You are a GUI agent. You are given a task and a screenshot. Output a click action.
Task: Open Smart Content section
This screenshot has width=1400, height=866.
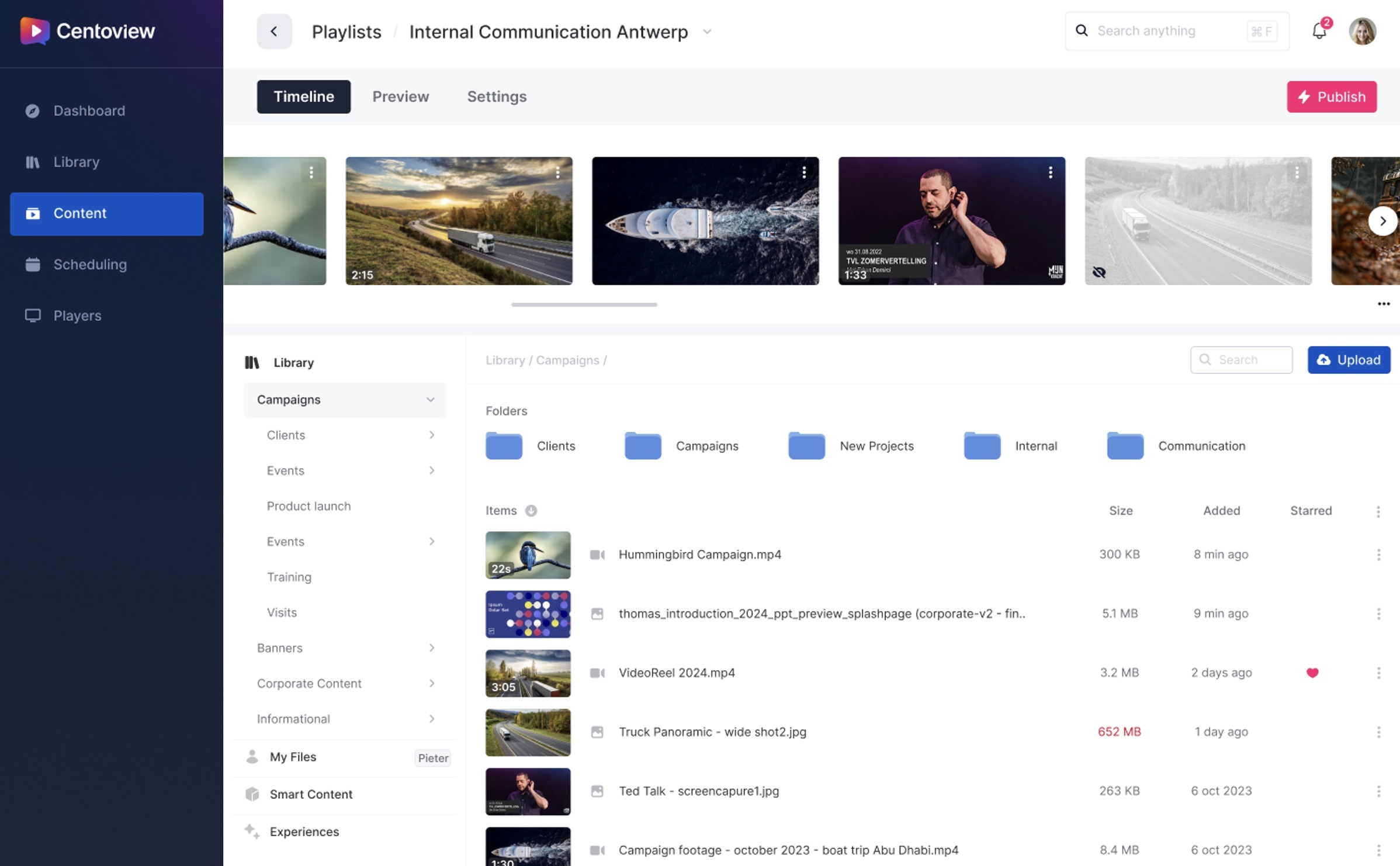point(311,794)
